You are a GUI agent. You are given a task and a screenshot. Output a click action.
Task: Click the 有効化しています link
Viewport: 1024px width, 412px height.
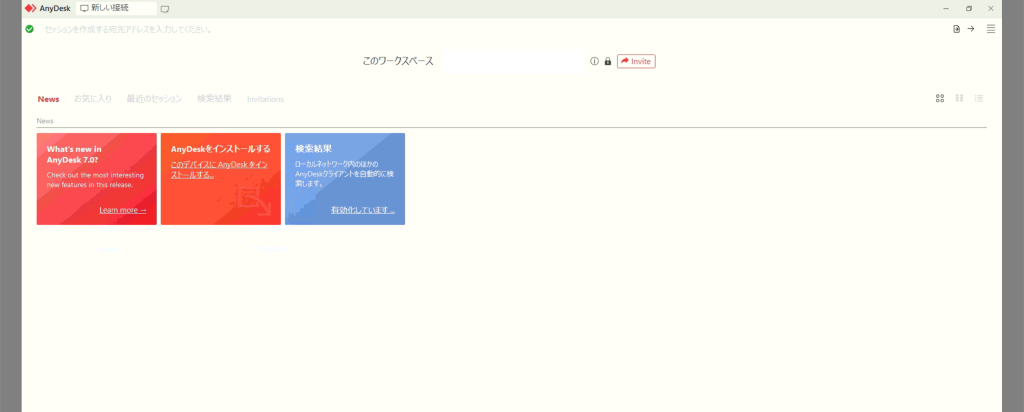(363, 210)
